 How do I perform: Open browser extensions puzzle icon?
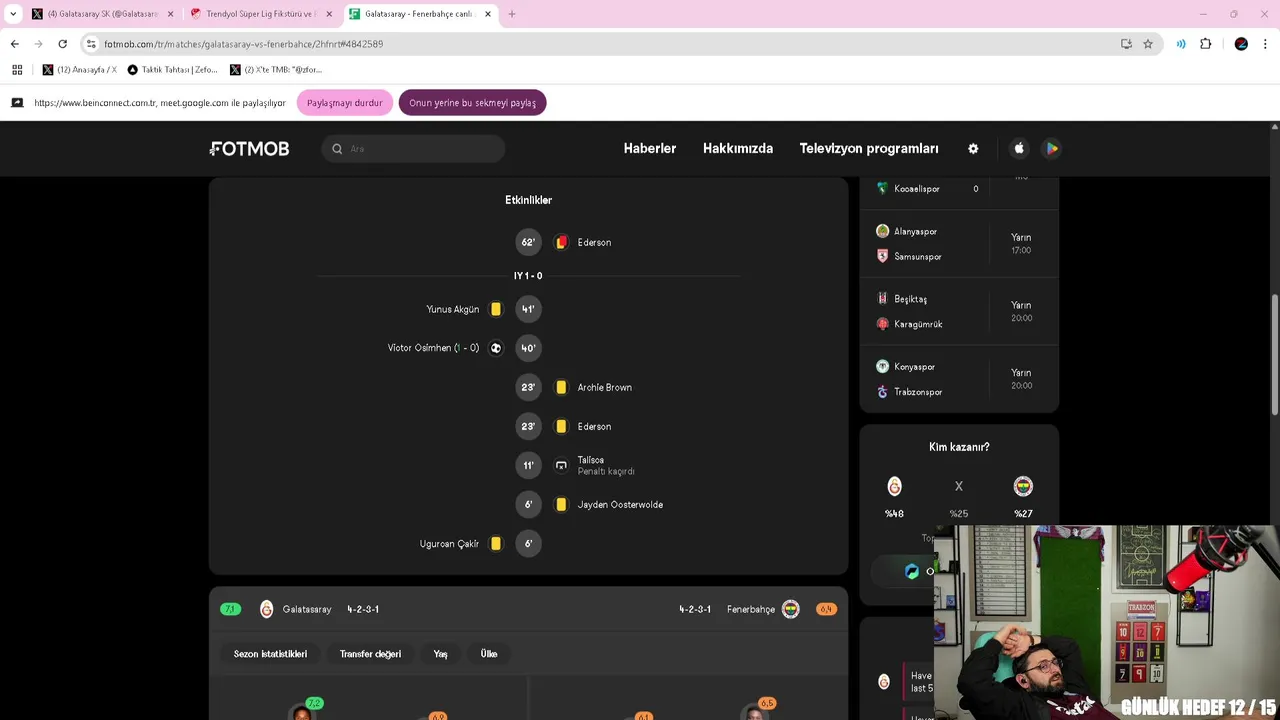coord(1206,44)
